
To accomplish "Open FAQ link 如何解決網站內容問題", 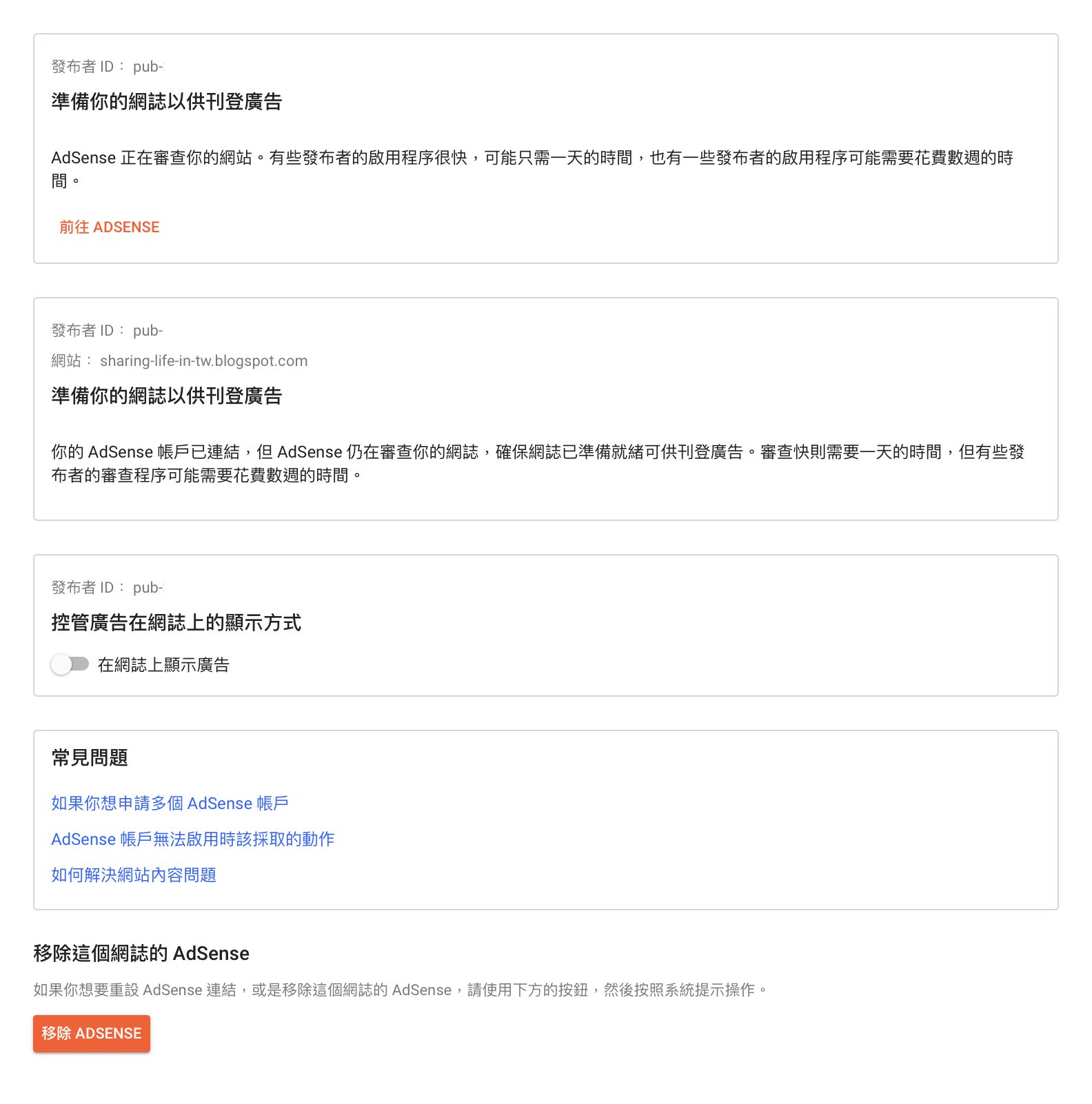I will [x=134, y=875].
